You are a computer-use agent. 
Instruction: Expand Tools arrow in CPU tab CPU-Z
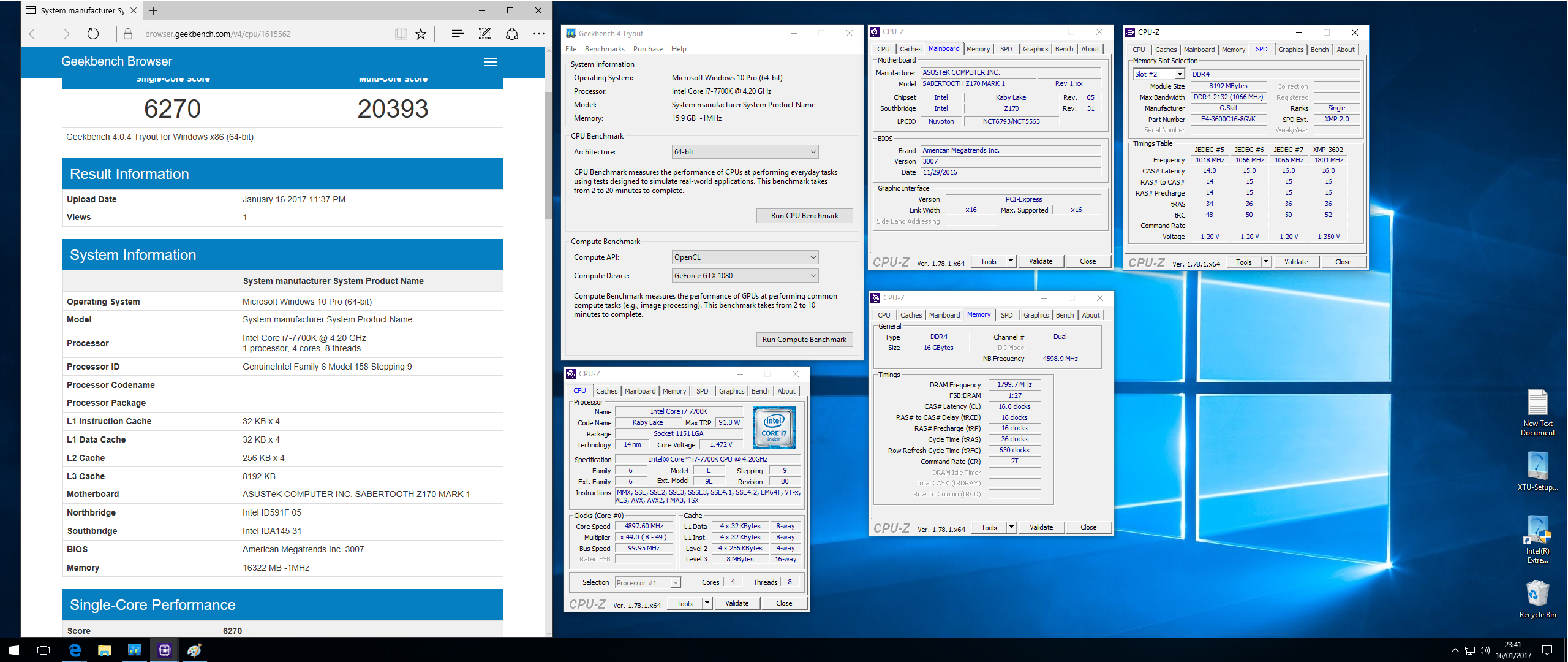pyautogui.click(x=706, y=603)
